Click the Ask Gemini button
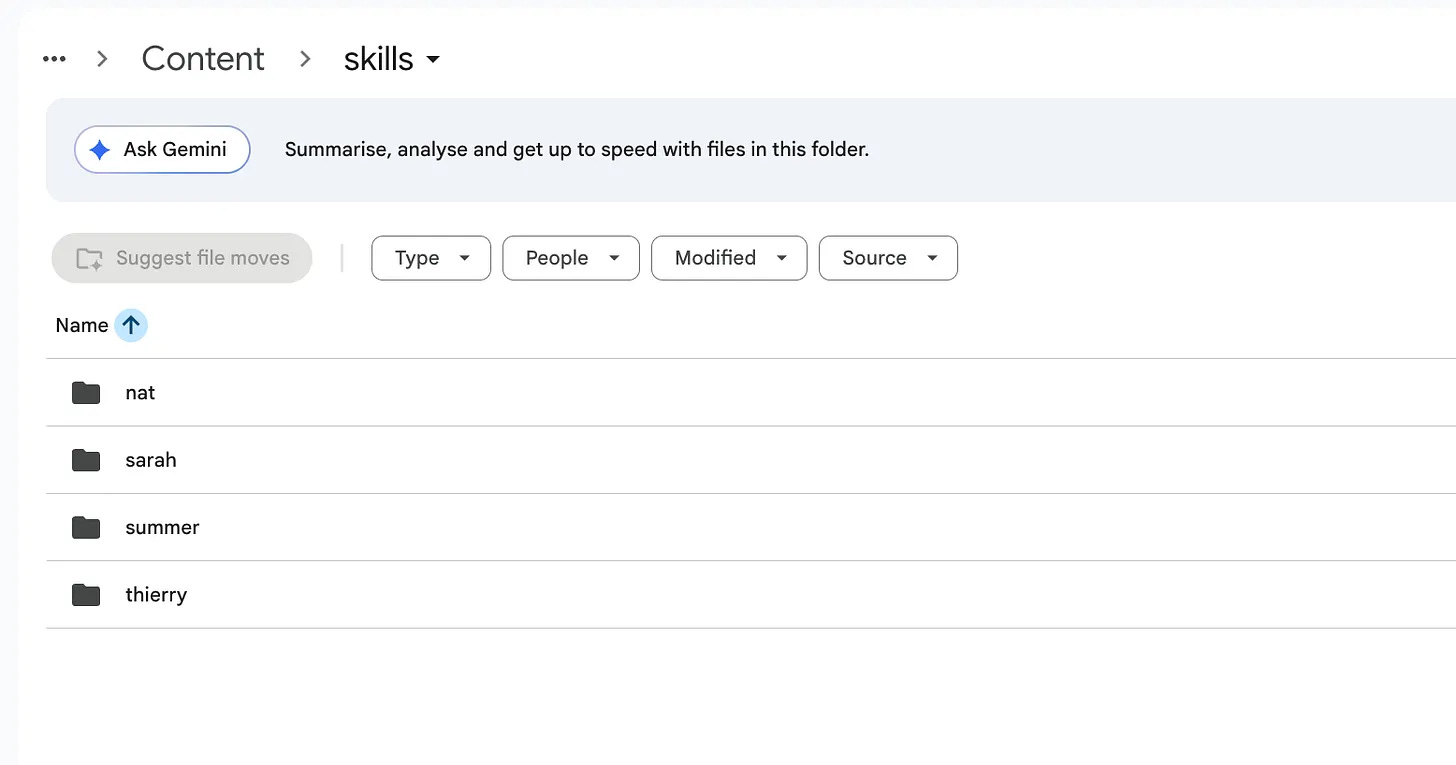This screenshot has height=765, width=1456. click(162, 150)
